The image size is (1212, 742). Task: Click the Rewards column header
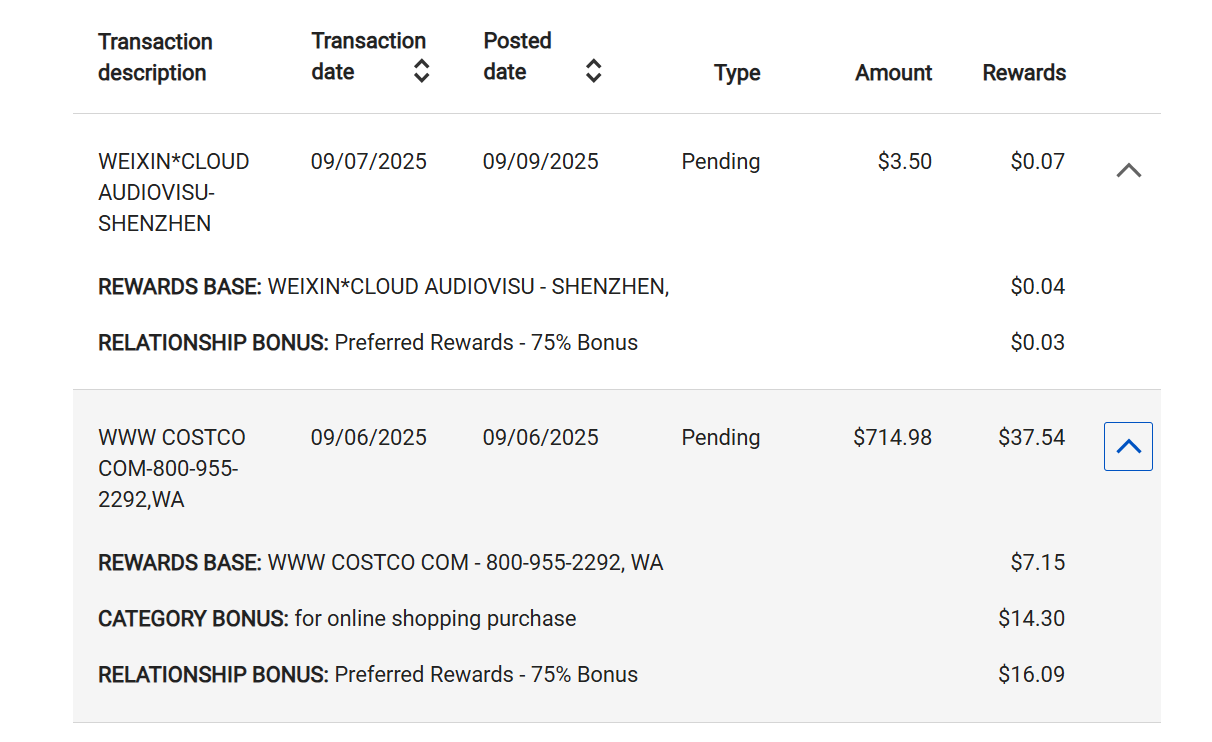point(1024,73)
